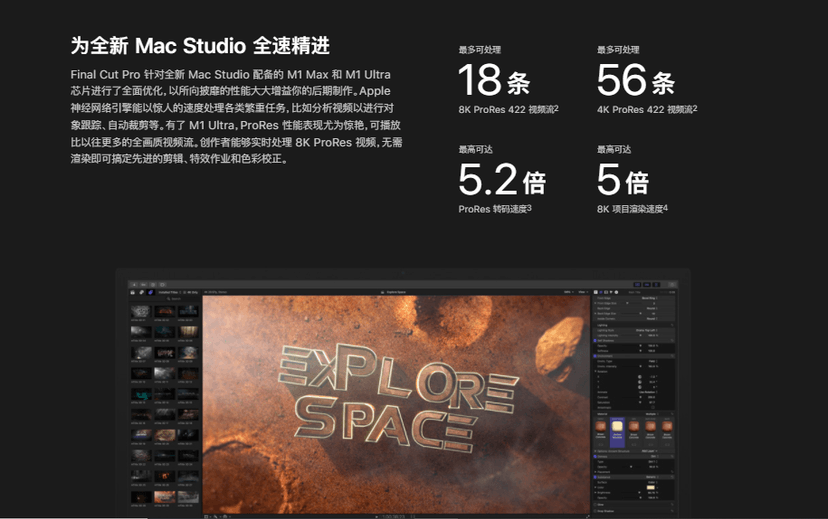Click the "5.2 倍" statistic
Screen dimensions: 828x519
point(502,180)
